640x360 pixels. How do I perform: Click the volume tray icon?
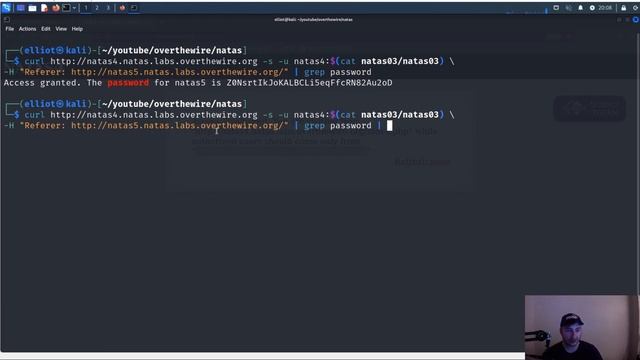point(568,8)
